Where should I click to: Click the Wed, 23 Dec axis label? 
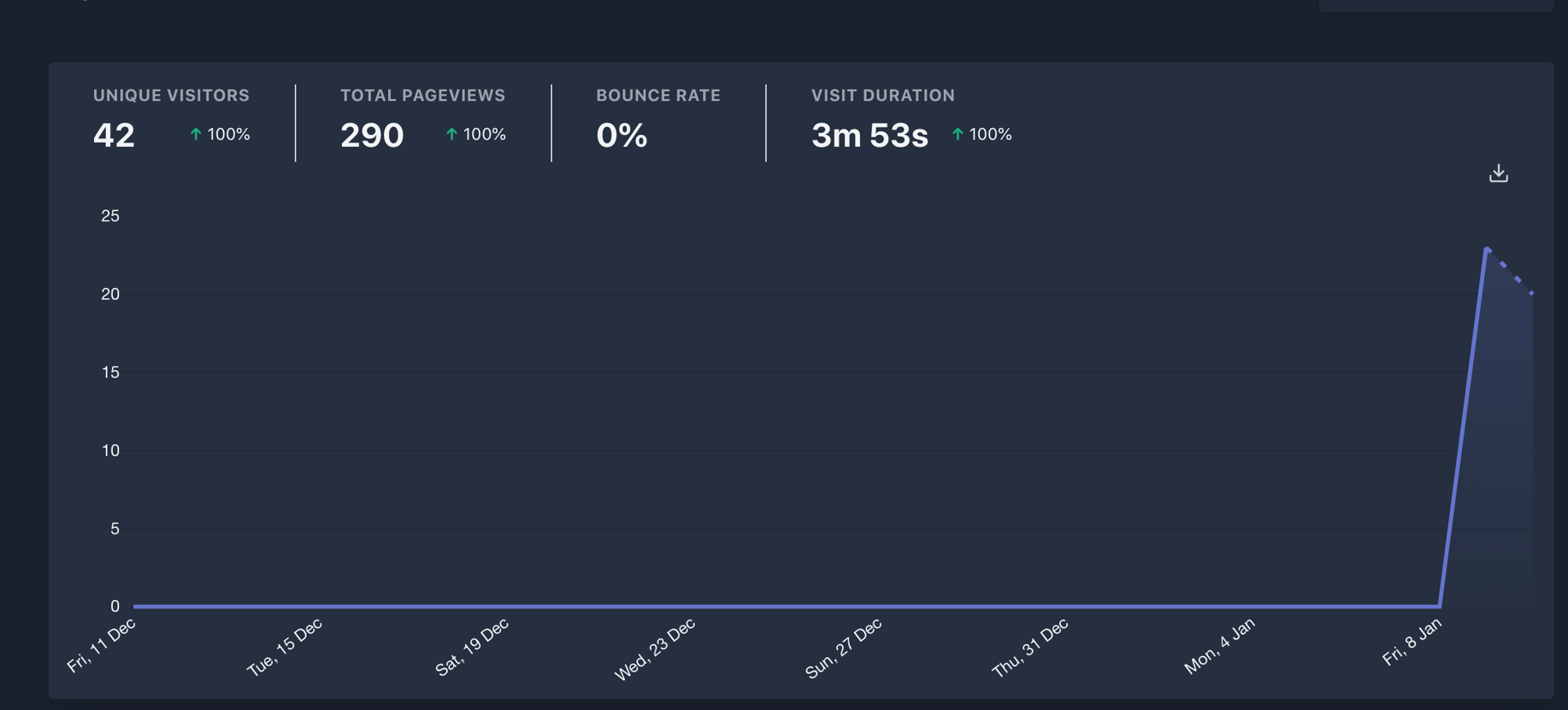click(655, 649)
